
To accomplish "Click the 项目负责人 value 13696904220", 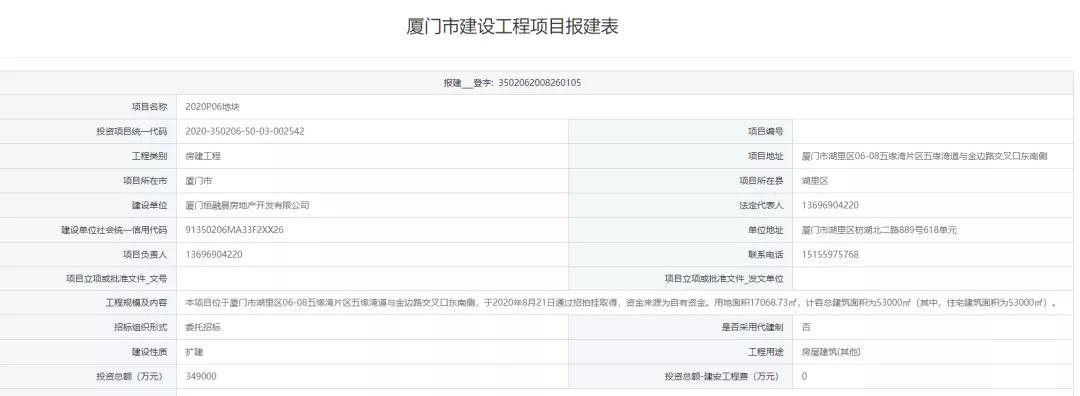I will 214,255.
